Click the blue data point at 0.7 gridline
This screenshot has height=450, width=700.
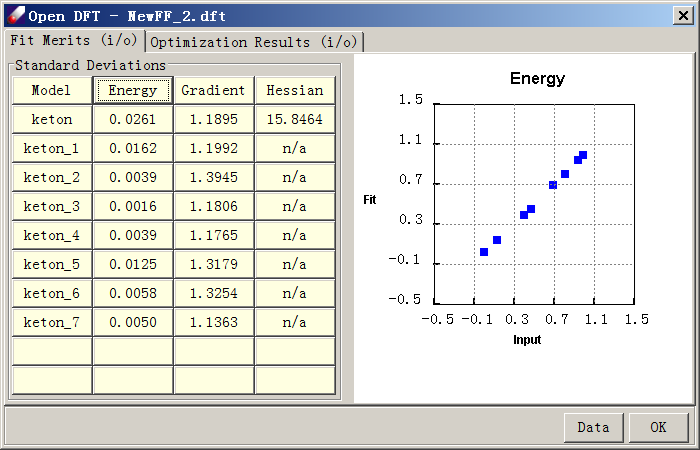(x=553, y=185)
